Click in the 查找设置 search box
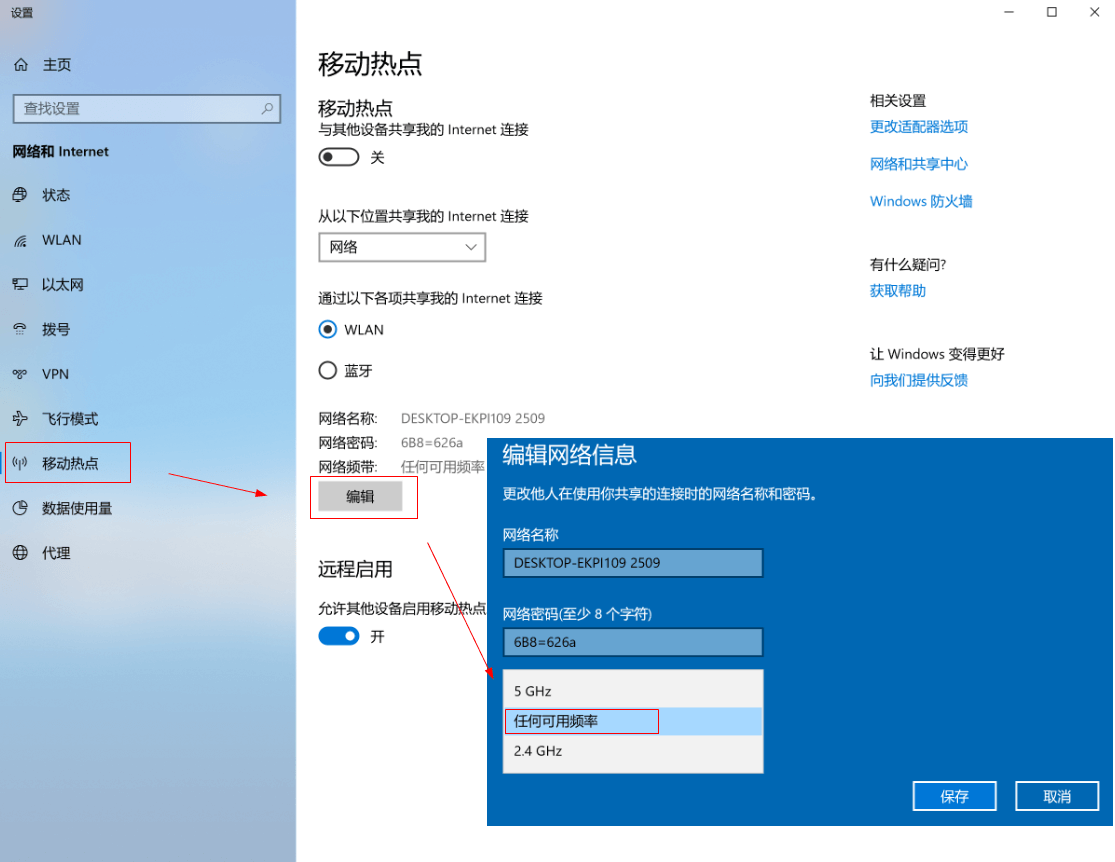The height and width of the screenshot is (862, 1115). (x=140, y=108)
